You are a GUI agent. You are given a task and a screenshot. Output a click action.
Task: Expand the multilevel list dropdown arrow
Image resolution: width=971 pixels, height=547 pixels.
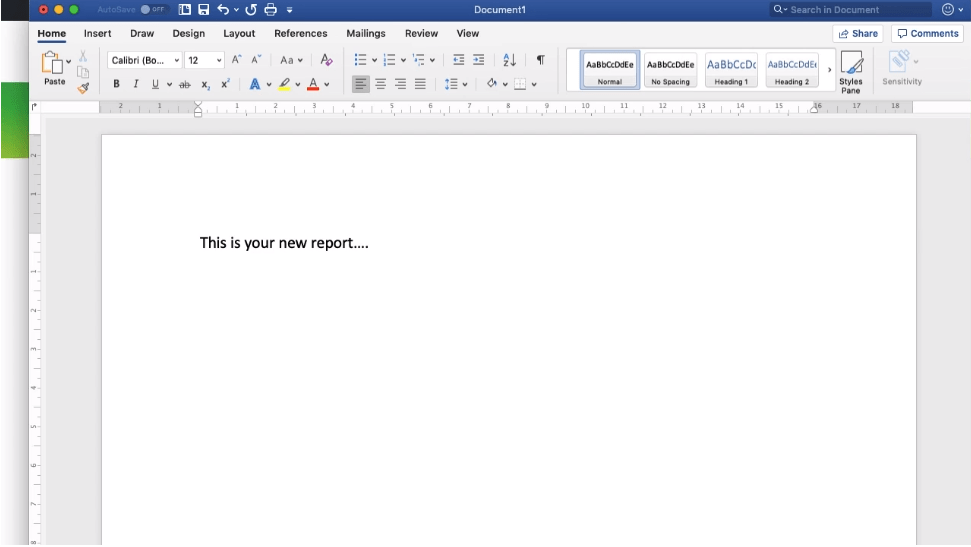click(x=432, y=60)
